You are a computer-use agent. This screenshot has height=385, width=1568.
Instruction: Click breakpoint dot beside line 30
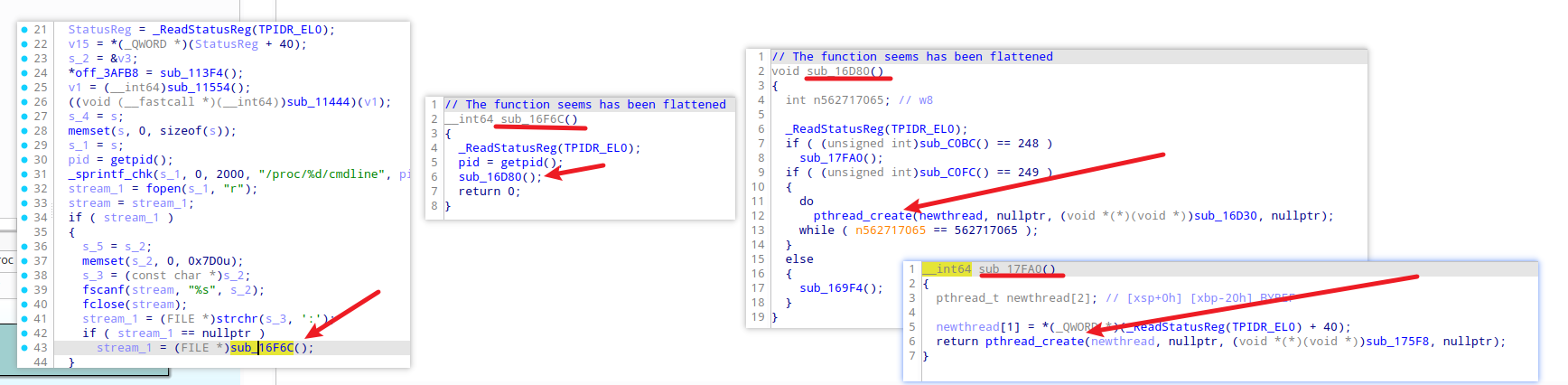pyautogui.click(x=24, y=160)
